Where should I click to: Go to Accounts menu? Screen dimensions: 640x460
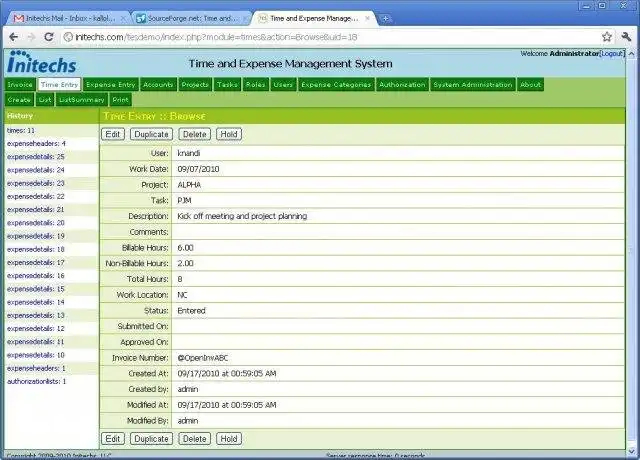point(158,84)
